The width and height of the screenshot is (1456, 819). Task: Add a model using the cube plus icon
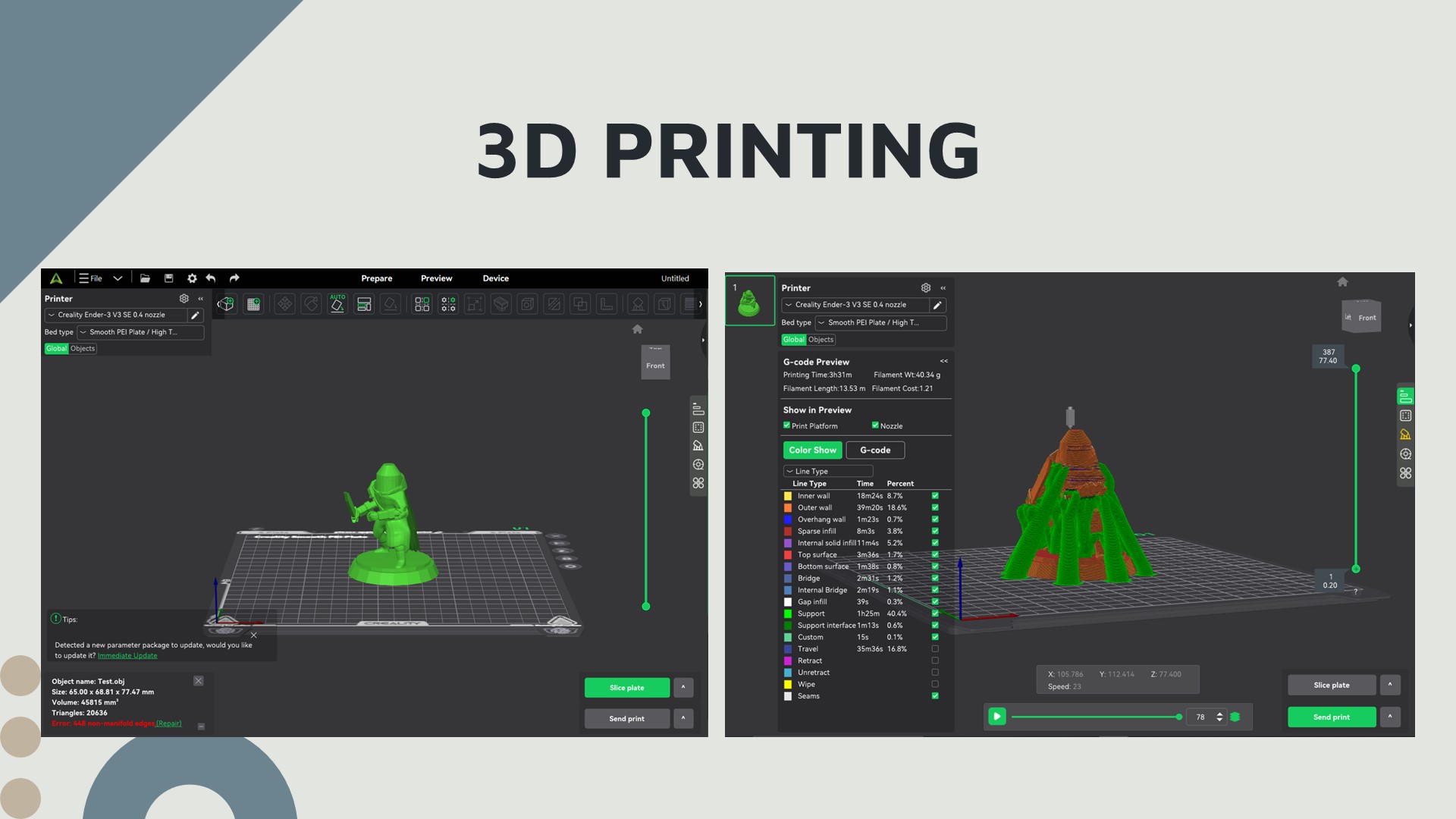(x=225, y=304)
